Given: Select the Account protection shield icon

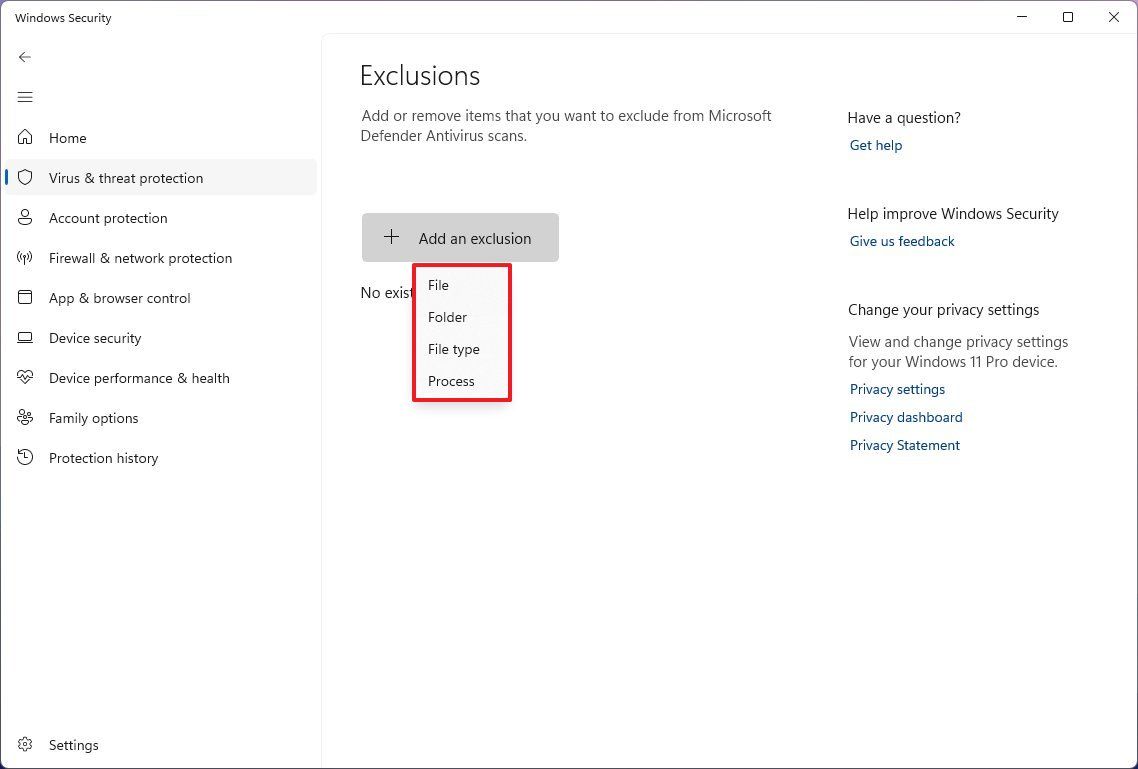Looking at the screenshot, I should tap(25, 218).
